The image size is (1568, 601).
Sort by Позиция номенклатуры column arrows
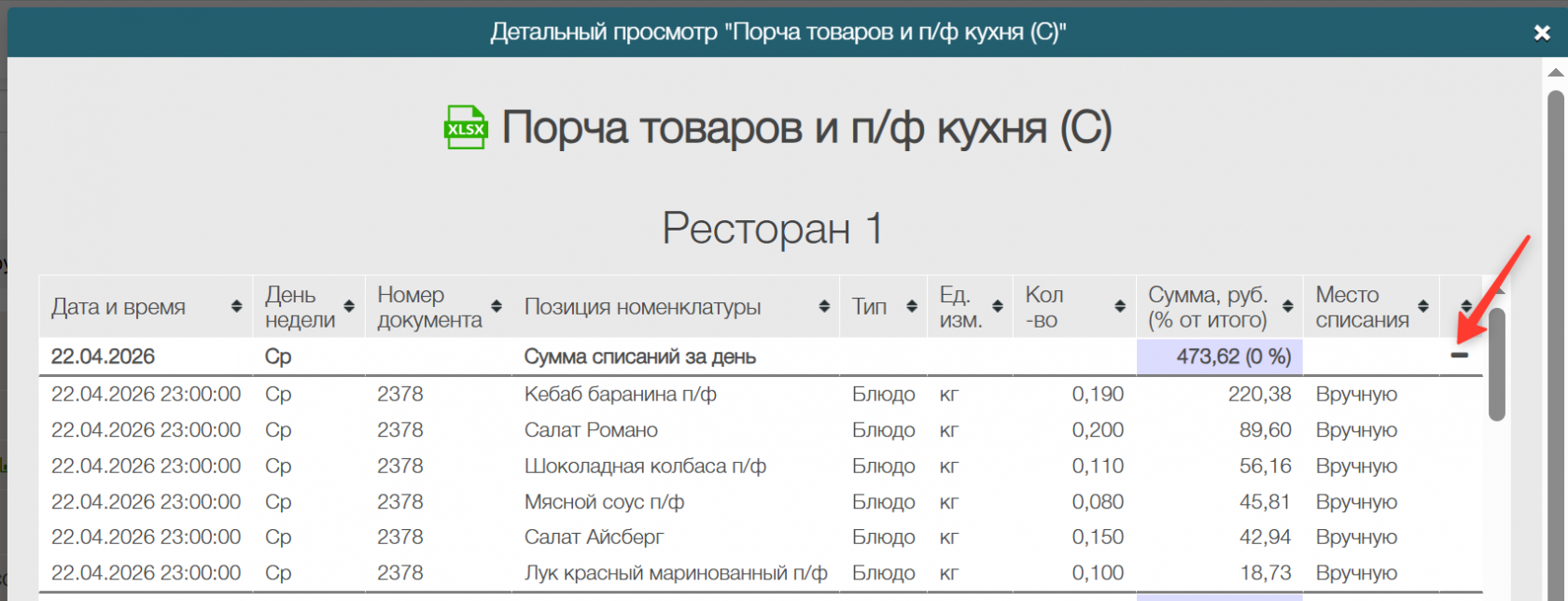click(824, 306)
